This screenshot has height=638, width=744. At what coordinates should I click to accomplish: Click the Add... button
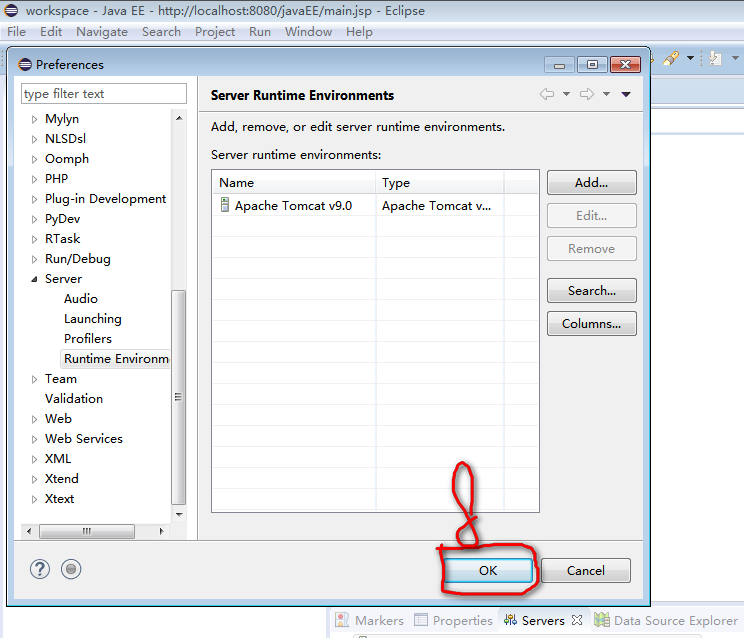coord(592,183)
